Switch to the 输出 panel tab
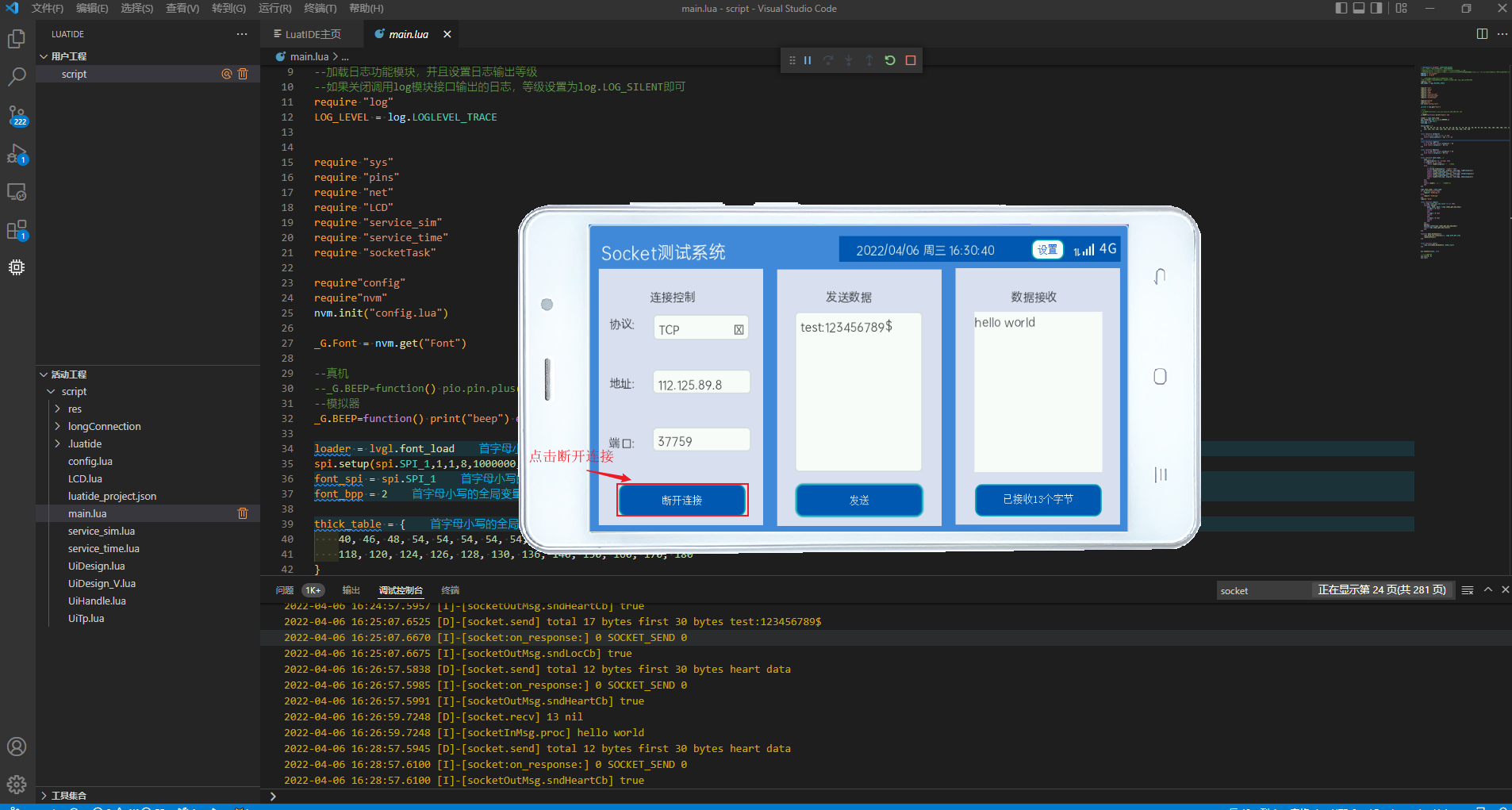This screenshot has width=1512, height=810. [x=351, y=590]
